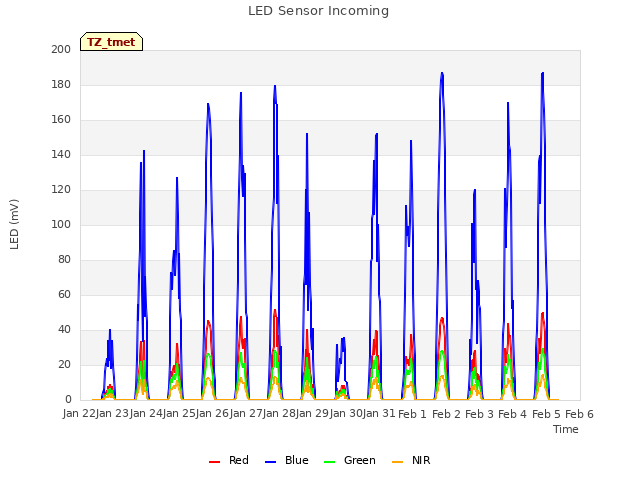Click the Jan 25 x-axis date label
The width and height of the screenshot is (640, 480).
[x=179, y=414]
